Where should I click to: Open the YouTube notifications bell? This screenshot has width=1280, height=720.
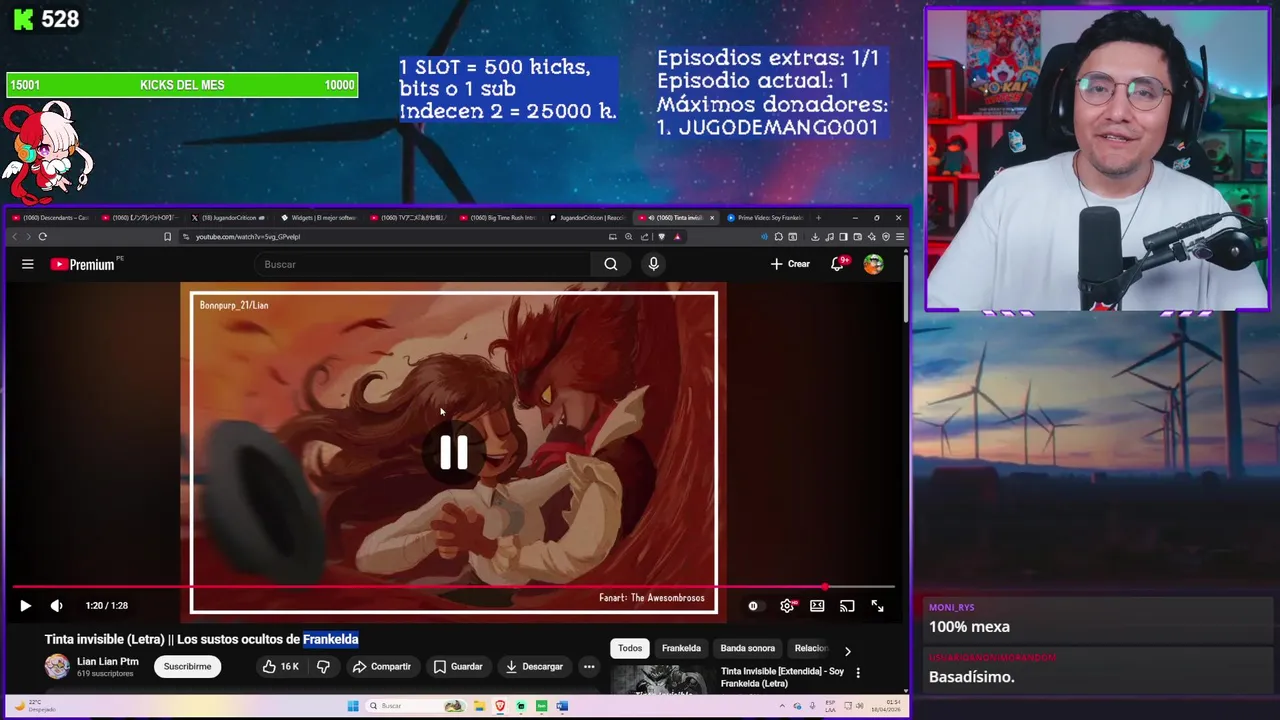[838, 264]
